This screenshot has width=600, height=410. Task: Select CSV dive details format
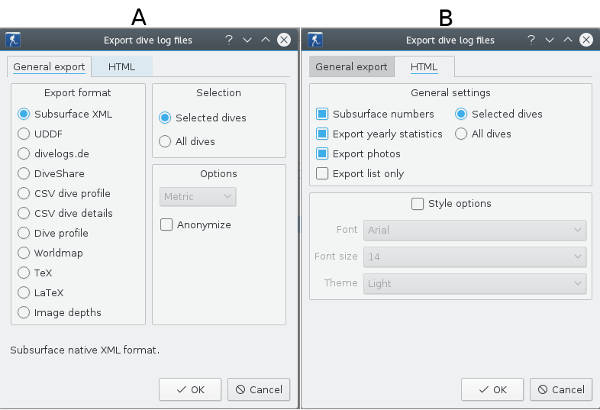[x=65, y=214]
